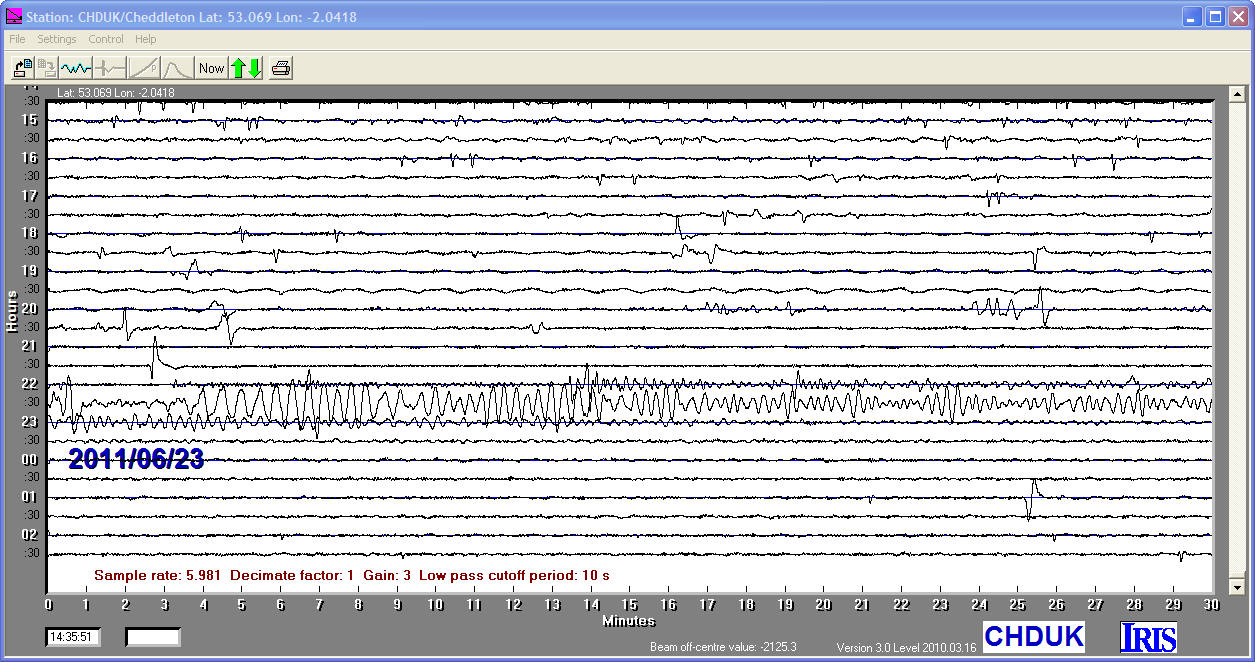Click the IRIS logo
This screenshot has height=662, width=1255.
coord(1148,637)
